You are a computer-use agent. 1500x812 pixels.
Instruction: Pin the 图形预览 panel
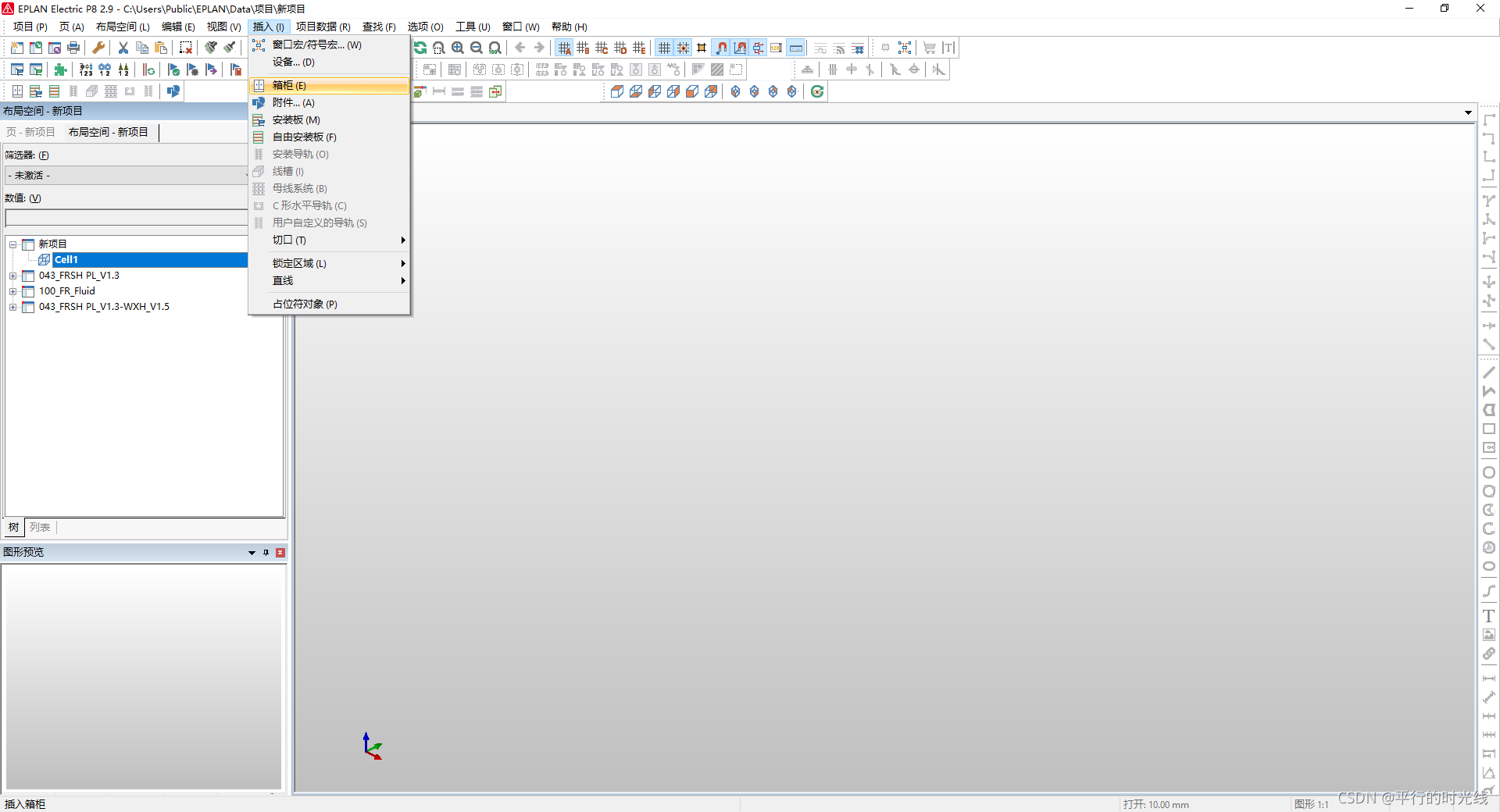point(266,553)
